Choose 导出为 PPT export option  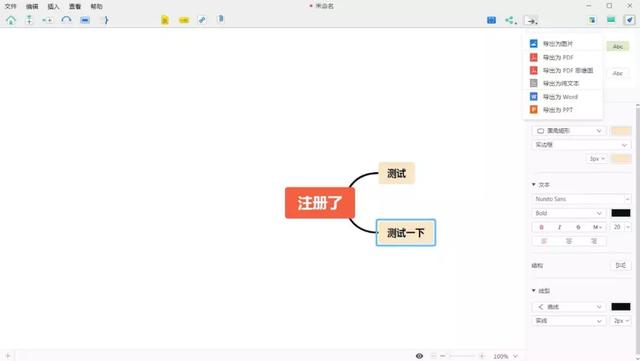point(562,110)
